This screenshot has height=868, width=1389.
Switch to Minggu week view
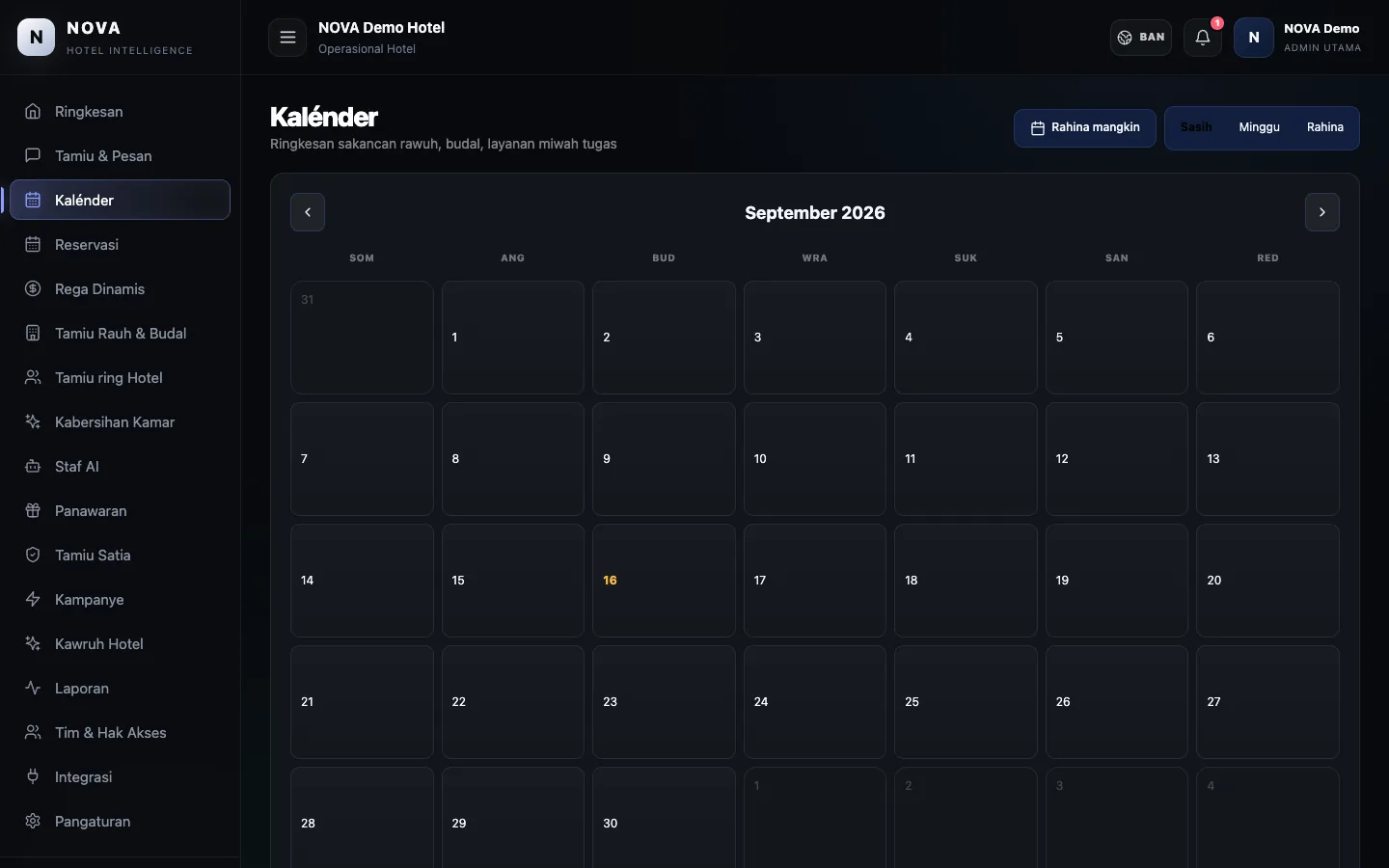pyautogui.click(x=1259, y=127)
